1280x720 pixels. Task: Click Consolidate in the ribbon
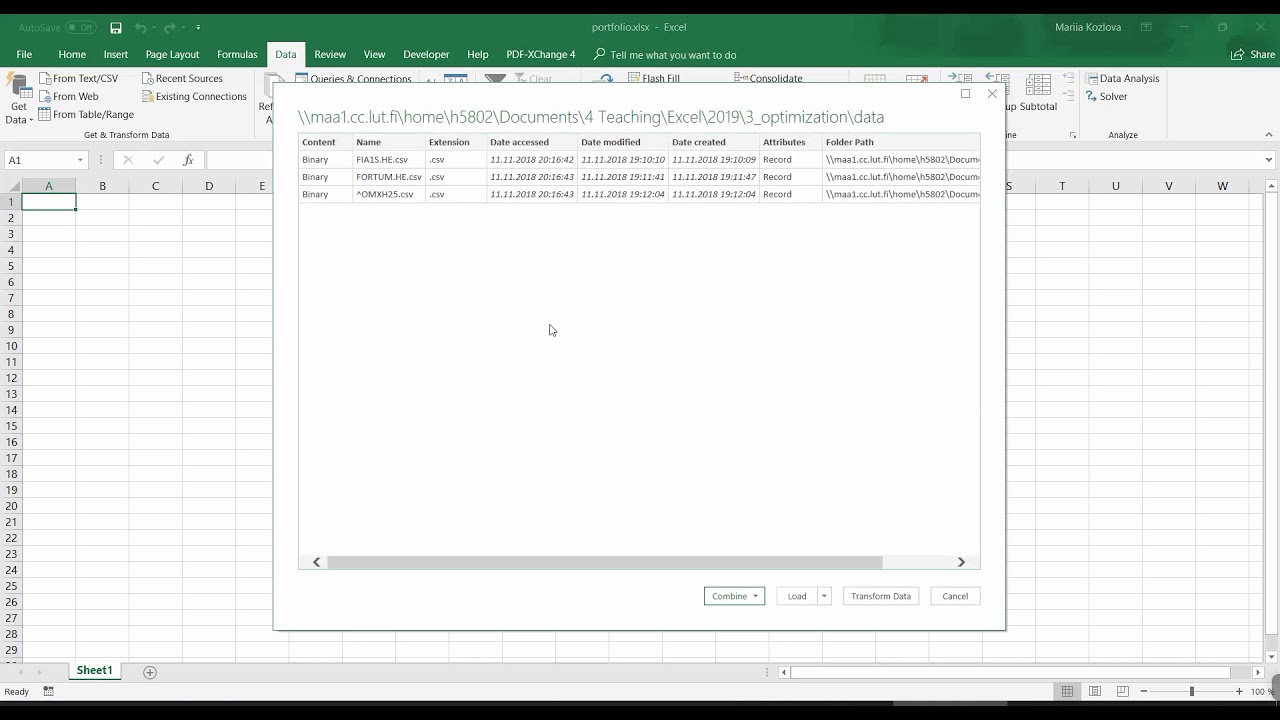tap(768, 78)
